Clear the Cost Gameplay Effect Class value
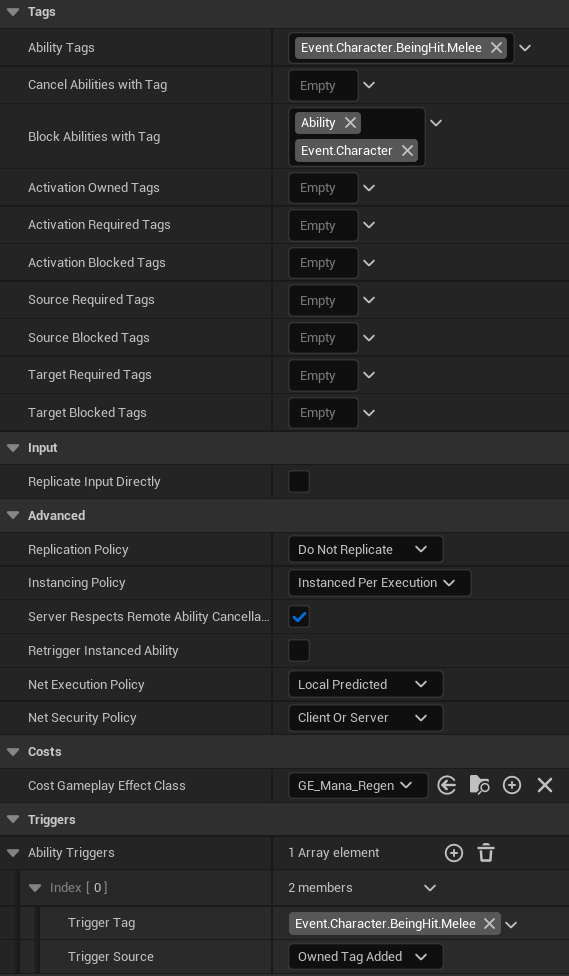This screenshot has width=569, height=976. click(545, 786)
